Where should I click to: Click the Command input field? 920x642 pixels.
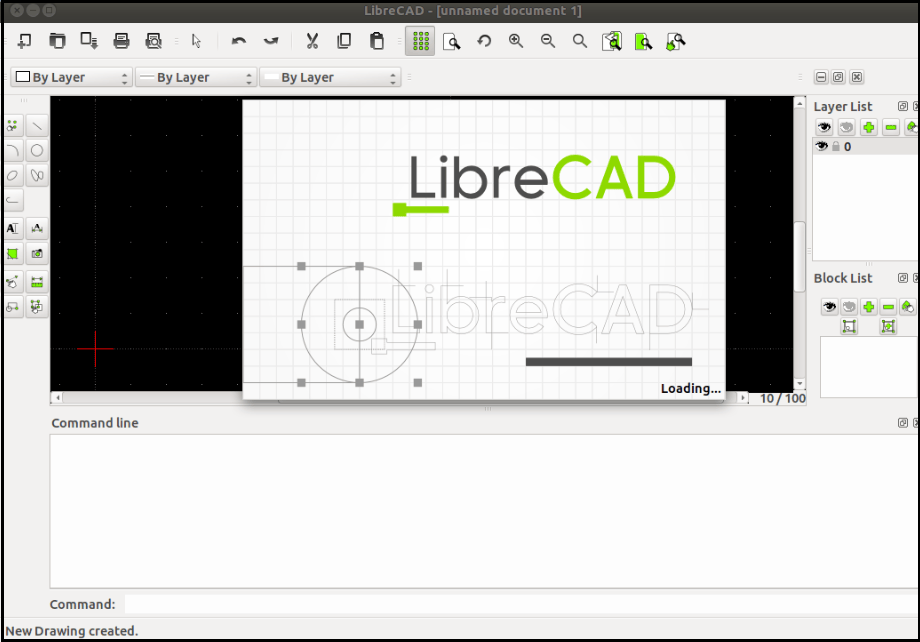tap(521, 604)
